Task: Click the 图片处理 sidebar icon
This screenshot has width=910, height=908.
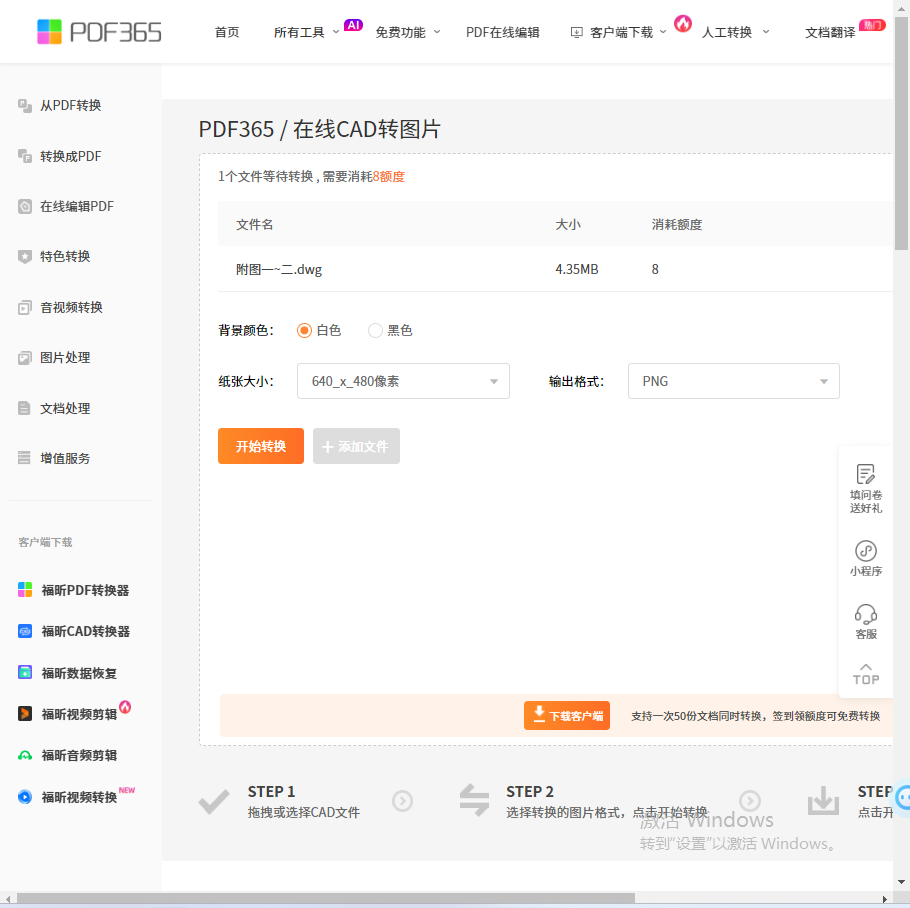Action: (x=24, y=358)
